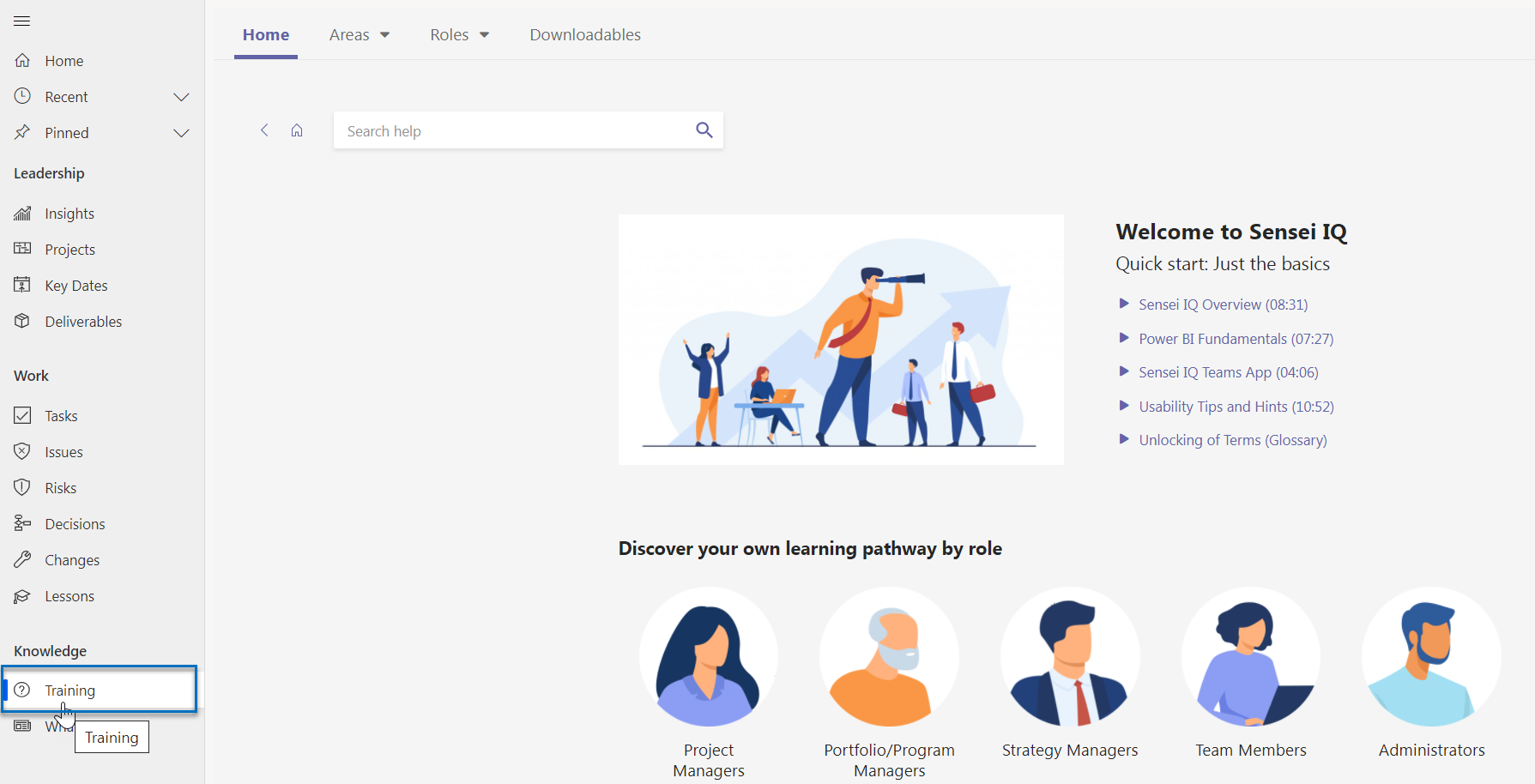The height and width of the screenshot is (784, 1535).
Task: Open Sensei IQ Overview (08:31) video link
Action: coord(1223,305)
